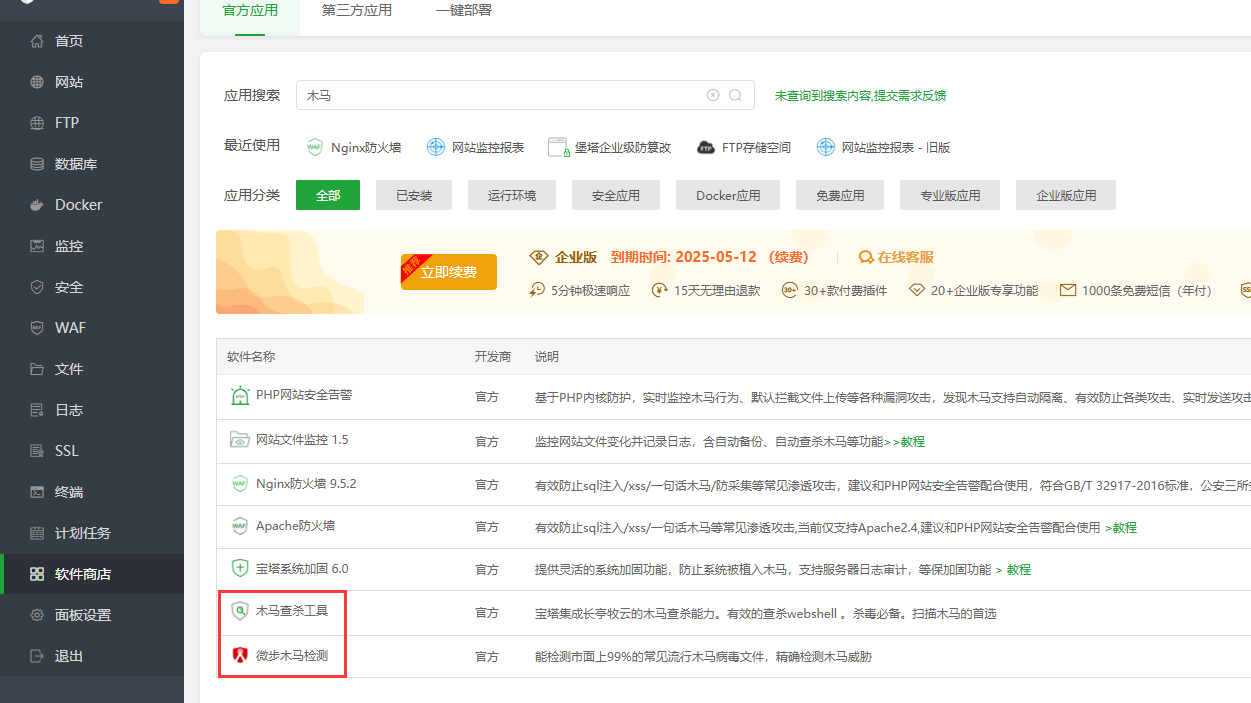
Task: Click the 日志 log icon in the sidebar
Action: click(x=37, y=410)
